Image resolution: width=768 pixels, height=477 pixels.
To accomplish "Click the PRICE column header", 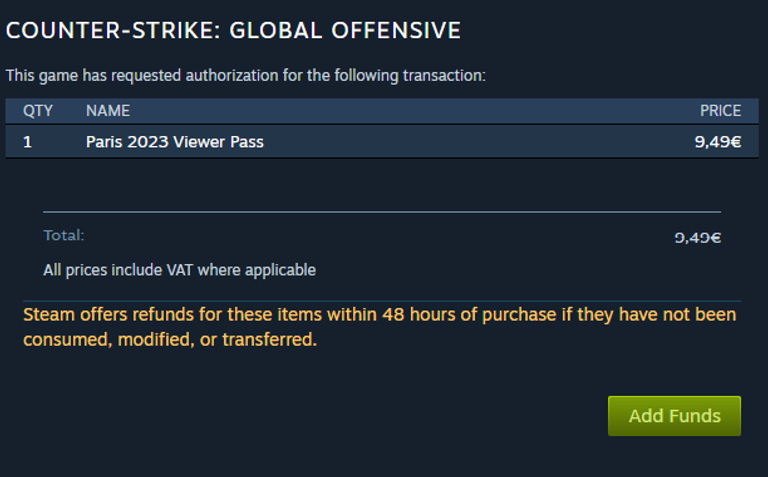I will pos(720,111).
